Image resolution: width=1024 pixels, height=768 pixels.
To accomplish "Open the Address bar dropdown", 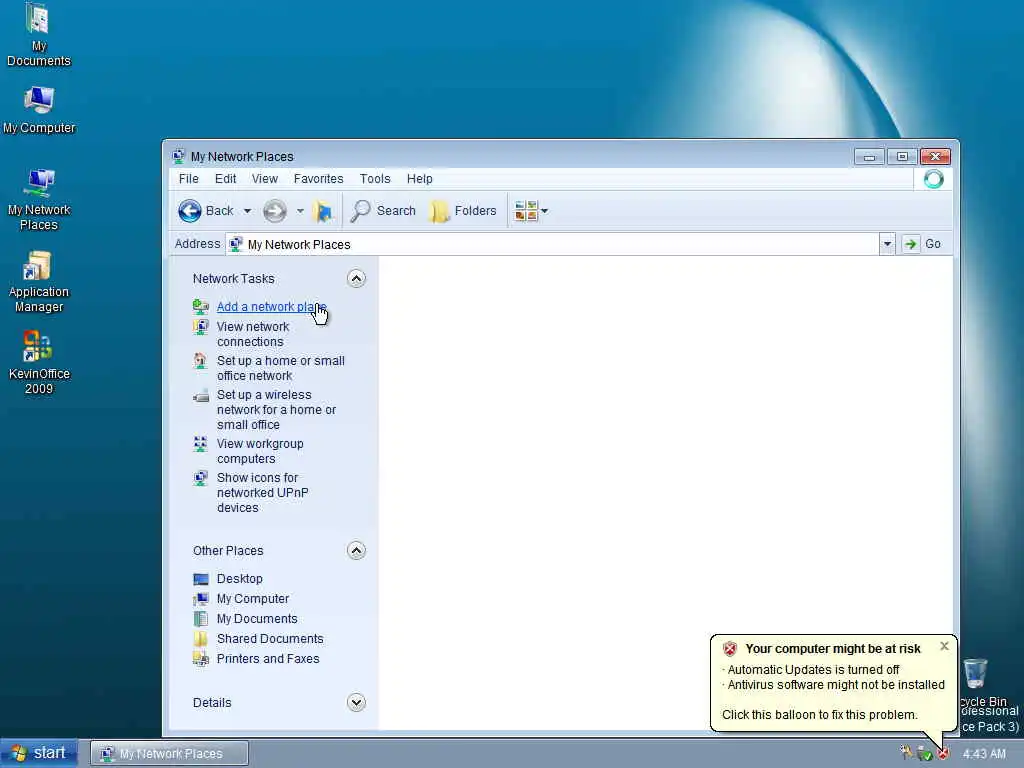I will click(887, 244).
